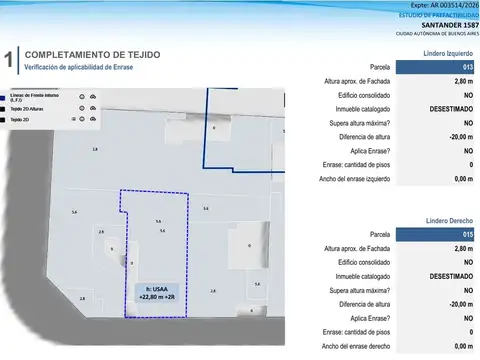Click the circle icon for Tejido 2D Alturas layer
This screenshot has width=480, height=360.
[82, 108]
